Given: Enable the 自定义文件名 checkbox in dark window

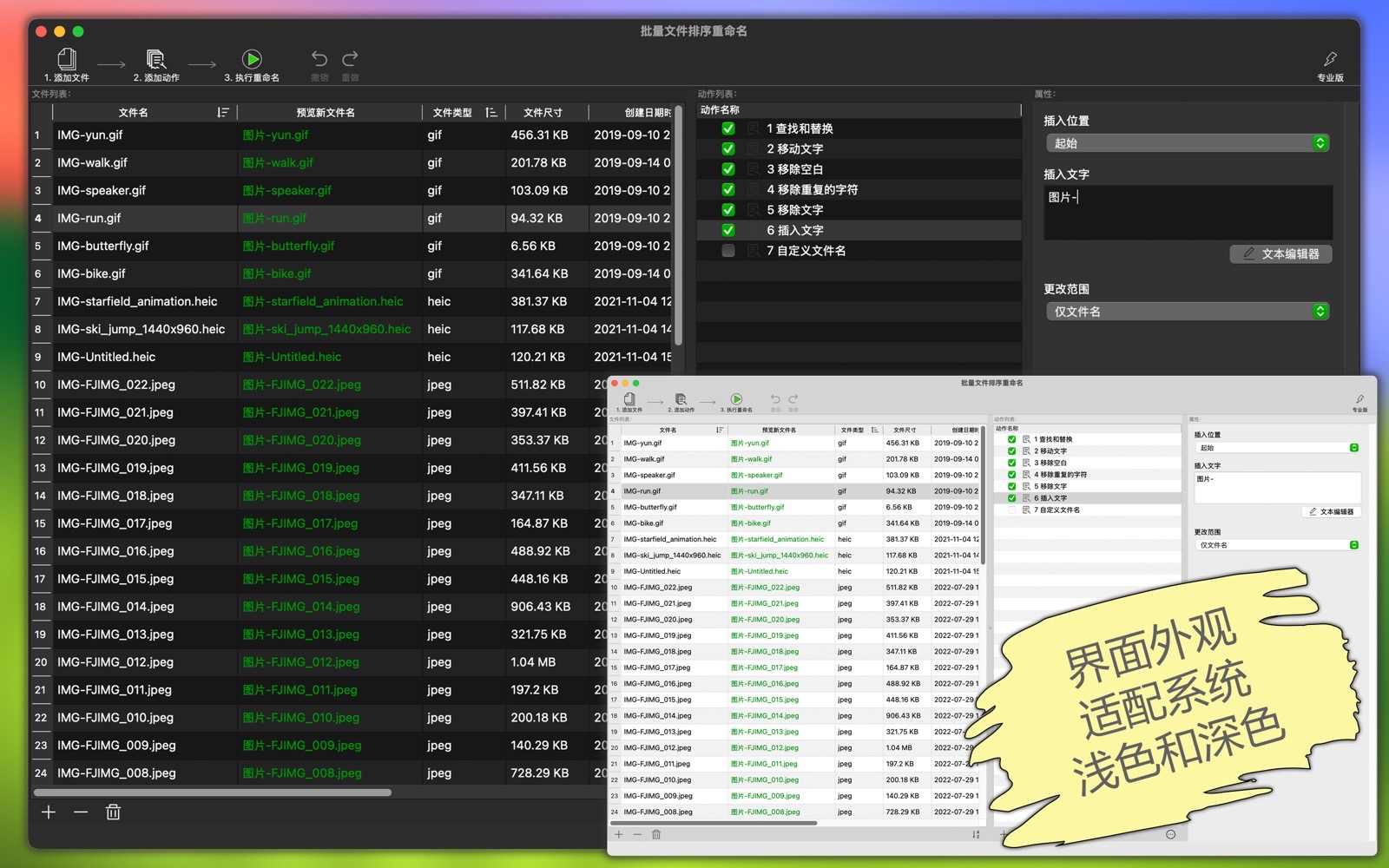Looking at the screenshot, I should 728,251.
